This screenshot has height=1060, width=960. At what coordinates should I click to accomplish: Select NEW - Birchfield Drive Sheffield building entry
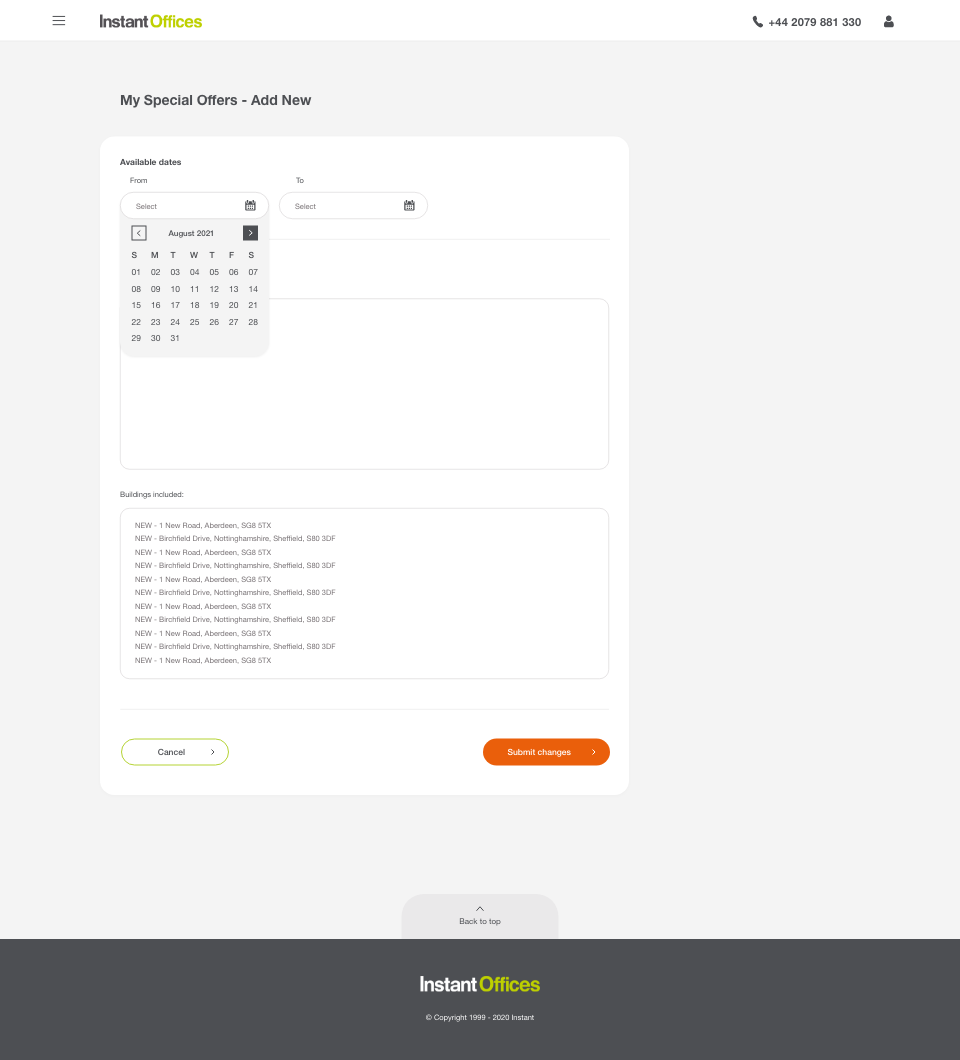pyautogui.click(x=234, y=538)
